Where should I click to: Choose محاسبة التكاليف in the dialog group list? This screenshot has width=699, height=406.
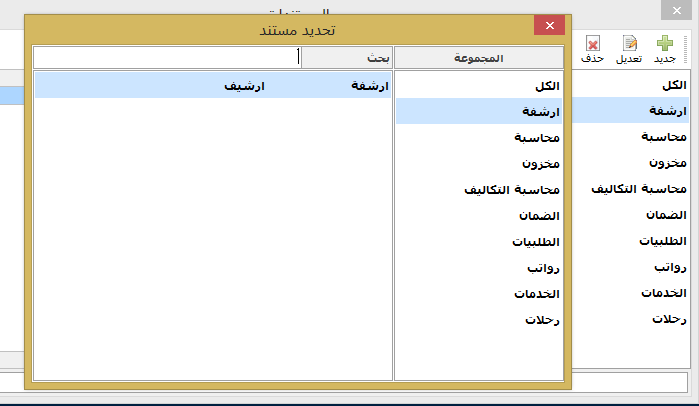tap(479, 190)
